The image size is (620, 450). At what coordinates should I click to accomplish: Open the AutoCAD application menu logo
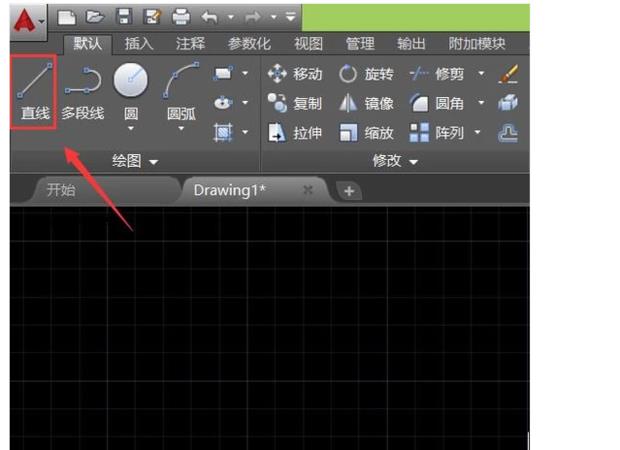point(28,21)
